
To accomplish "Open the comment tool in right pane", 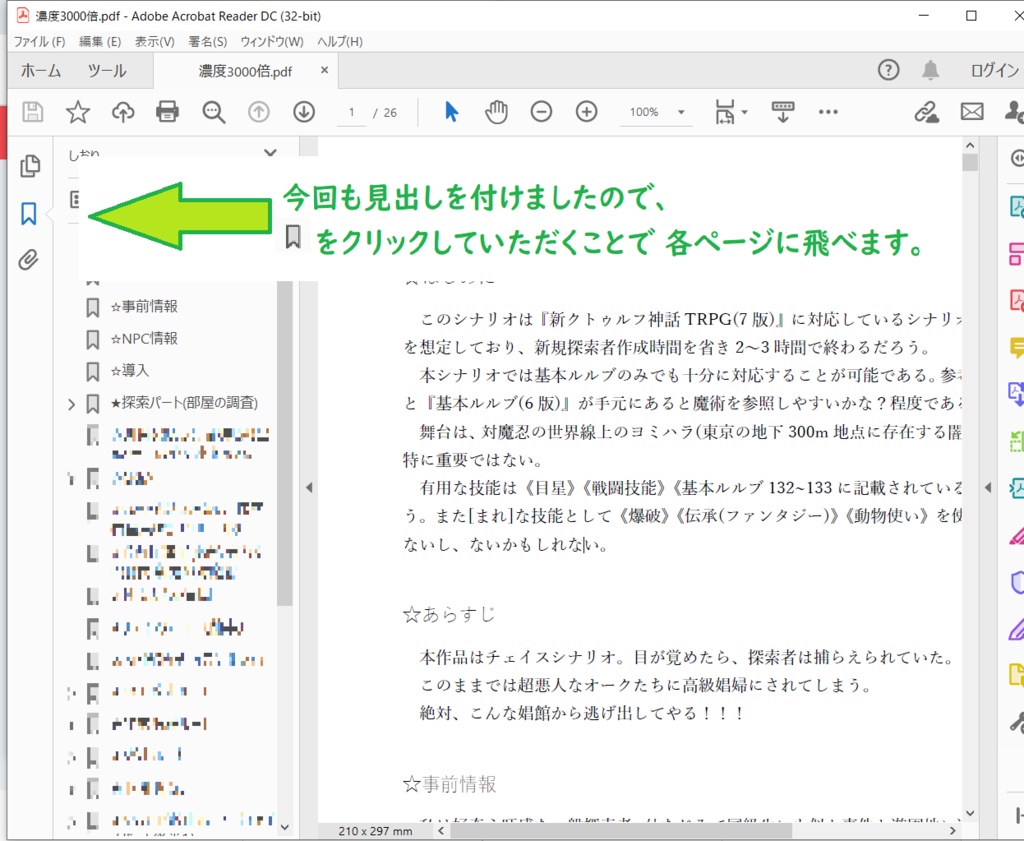I will 1016,347.
